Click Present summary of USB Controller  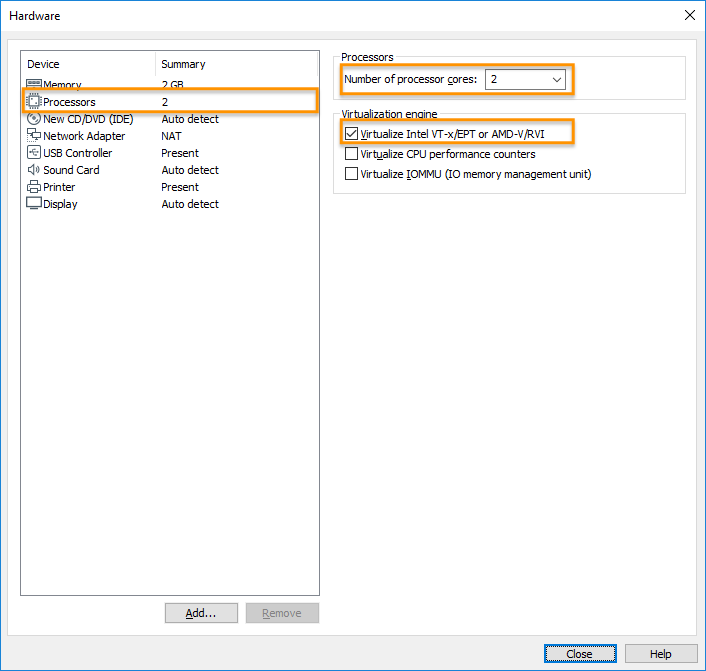point(180,153)
